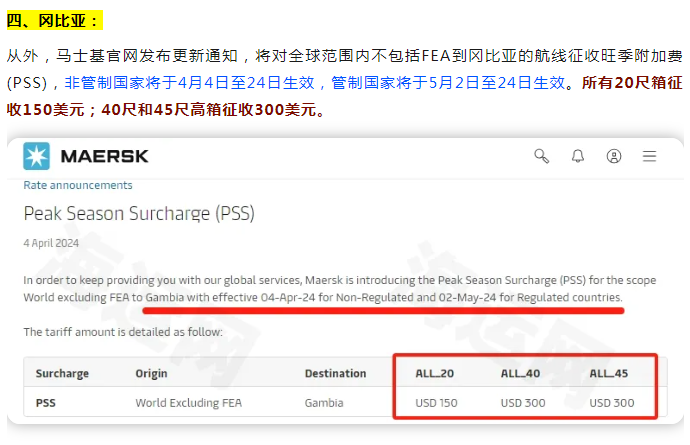
Task: Click the PSS row label cell
Action: point(46,403)
